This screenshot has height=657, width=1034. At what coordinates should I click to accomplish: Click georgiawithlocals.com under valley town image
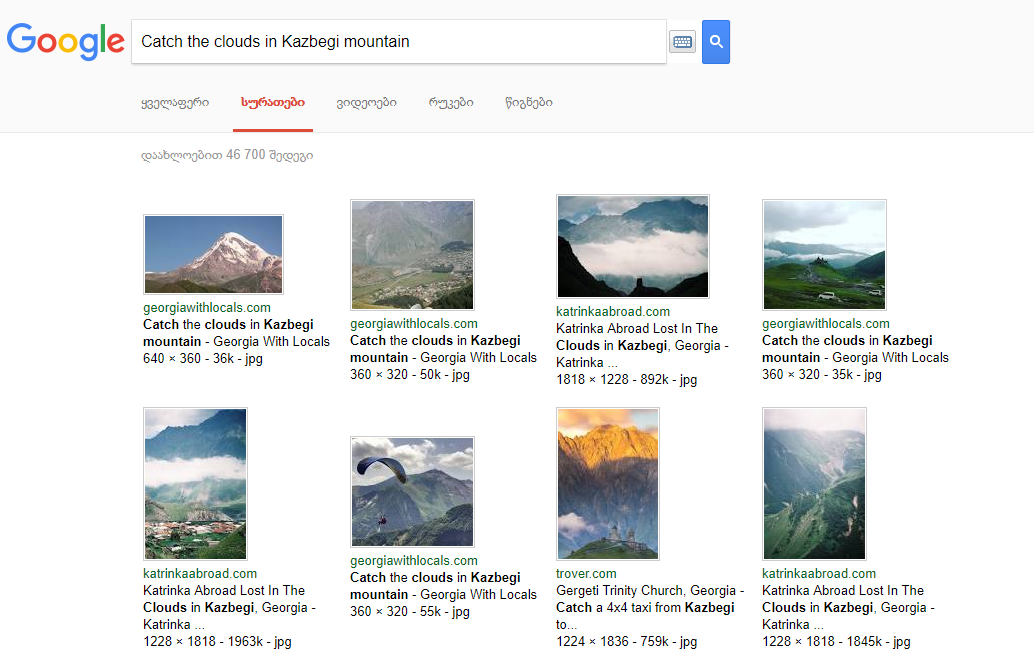pos(414,324)
